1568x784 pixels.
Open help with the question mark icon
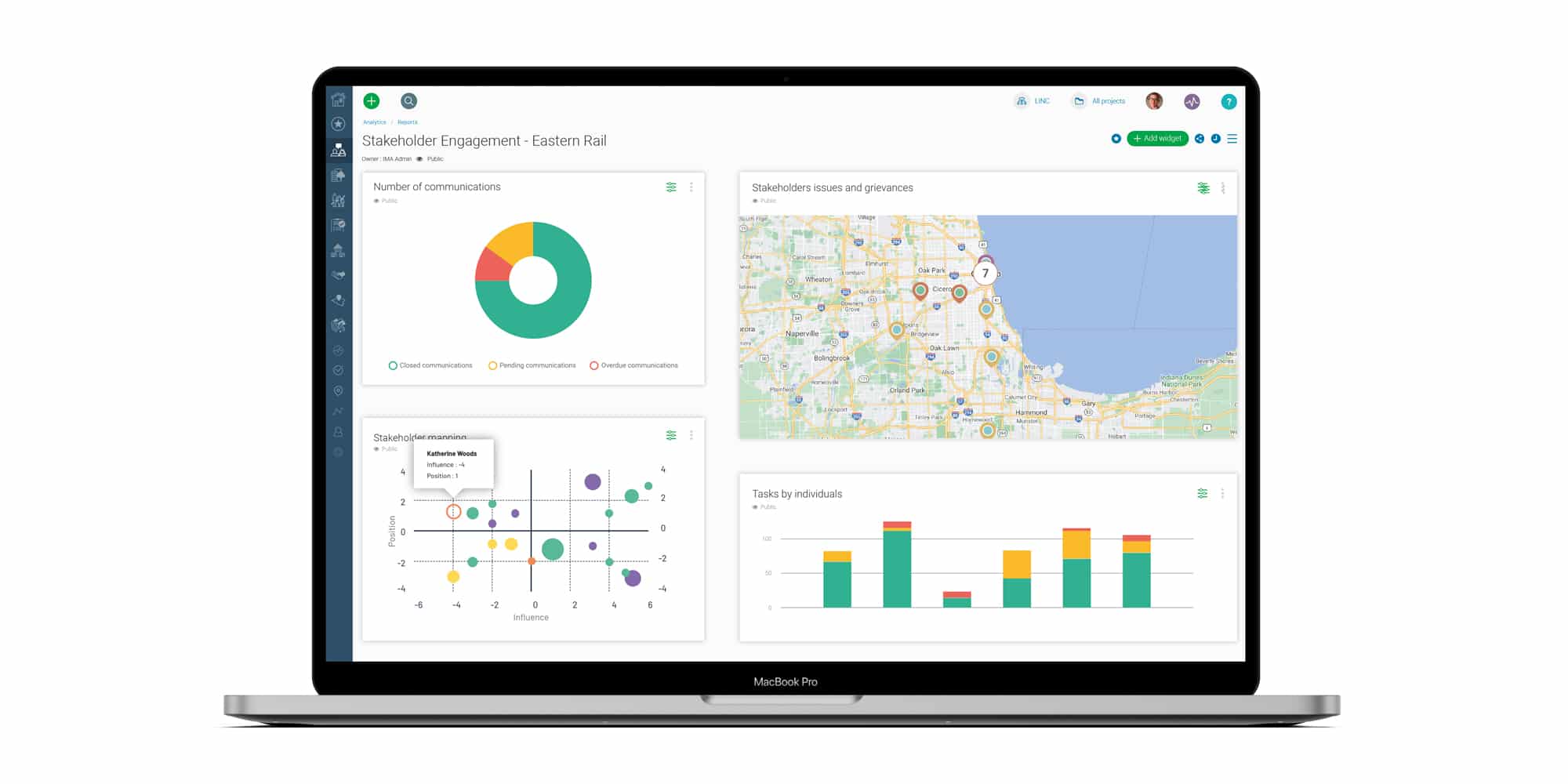1229,101
